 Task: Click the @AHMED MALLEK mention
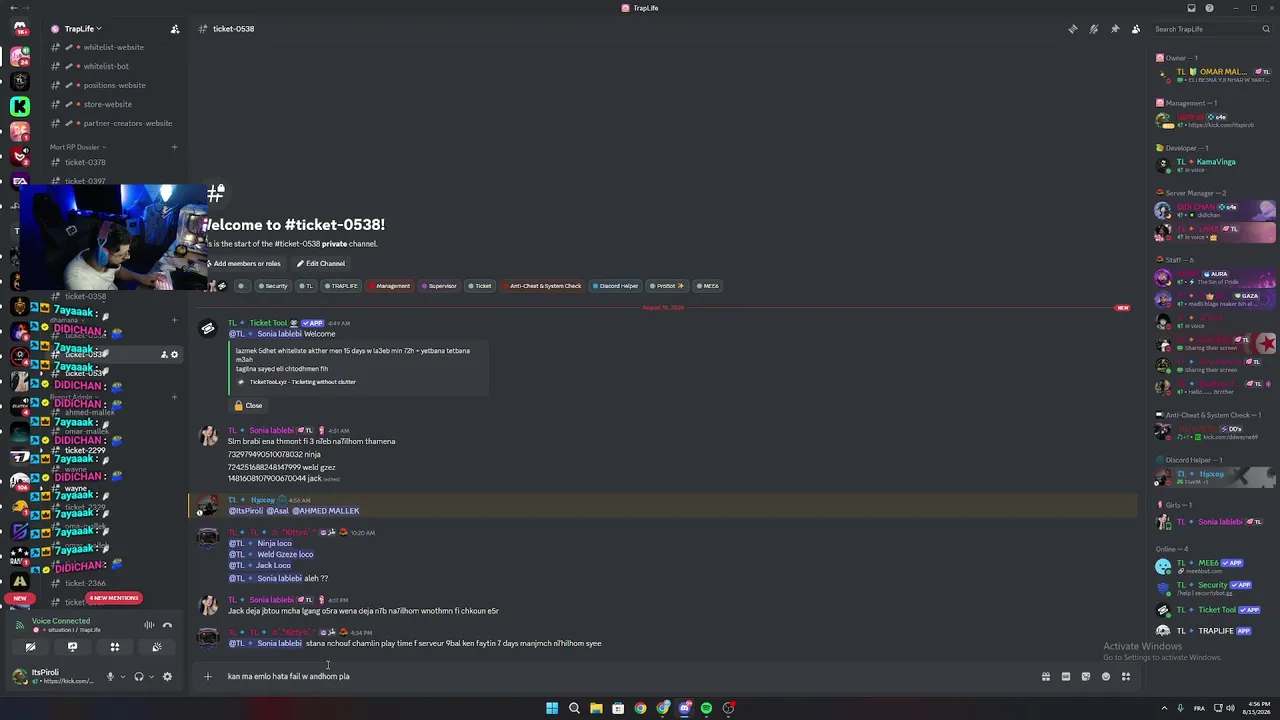click(326, 511)
